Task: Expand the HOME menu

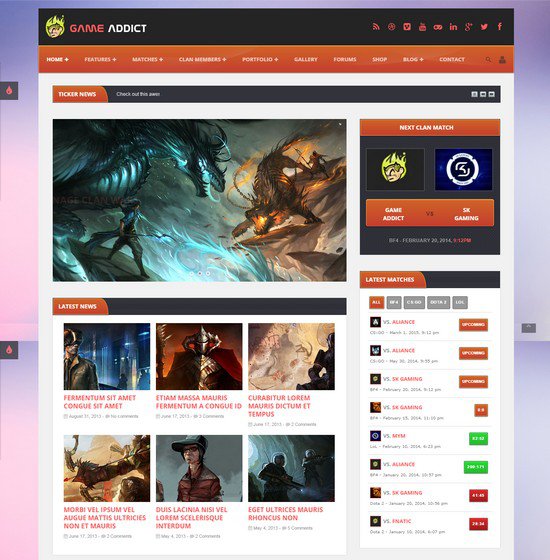Action: pyautogui.click(x=57, y=59)
